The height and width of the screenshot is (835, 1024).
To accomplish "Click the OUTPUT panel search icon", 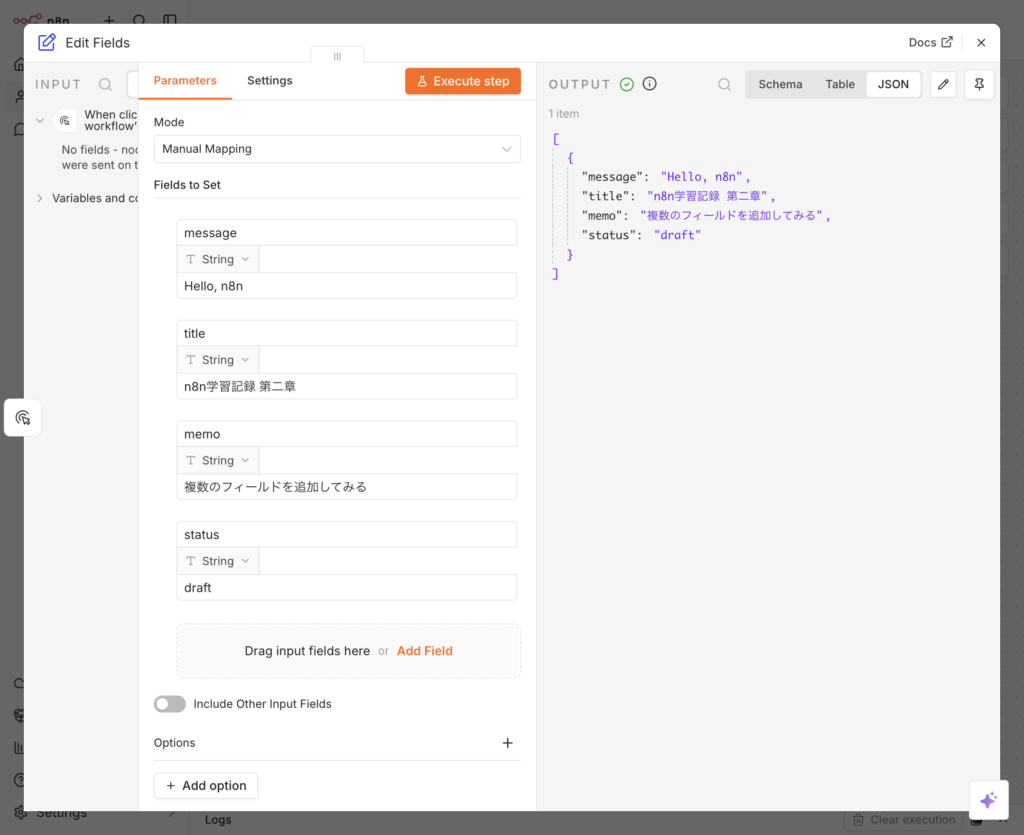I will pyautogui.click(x=724, y=84).
